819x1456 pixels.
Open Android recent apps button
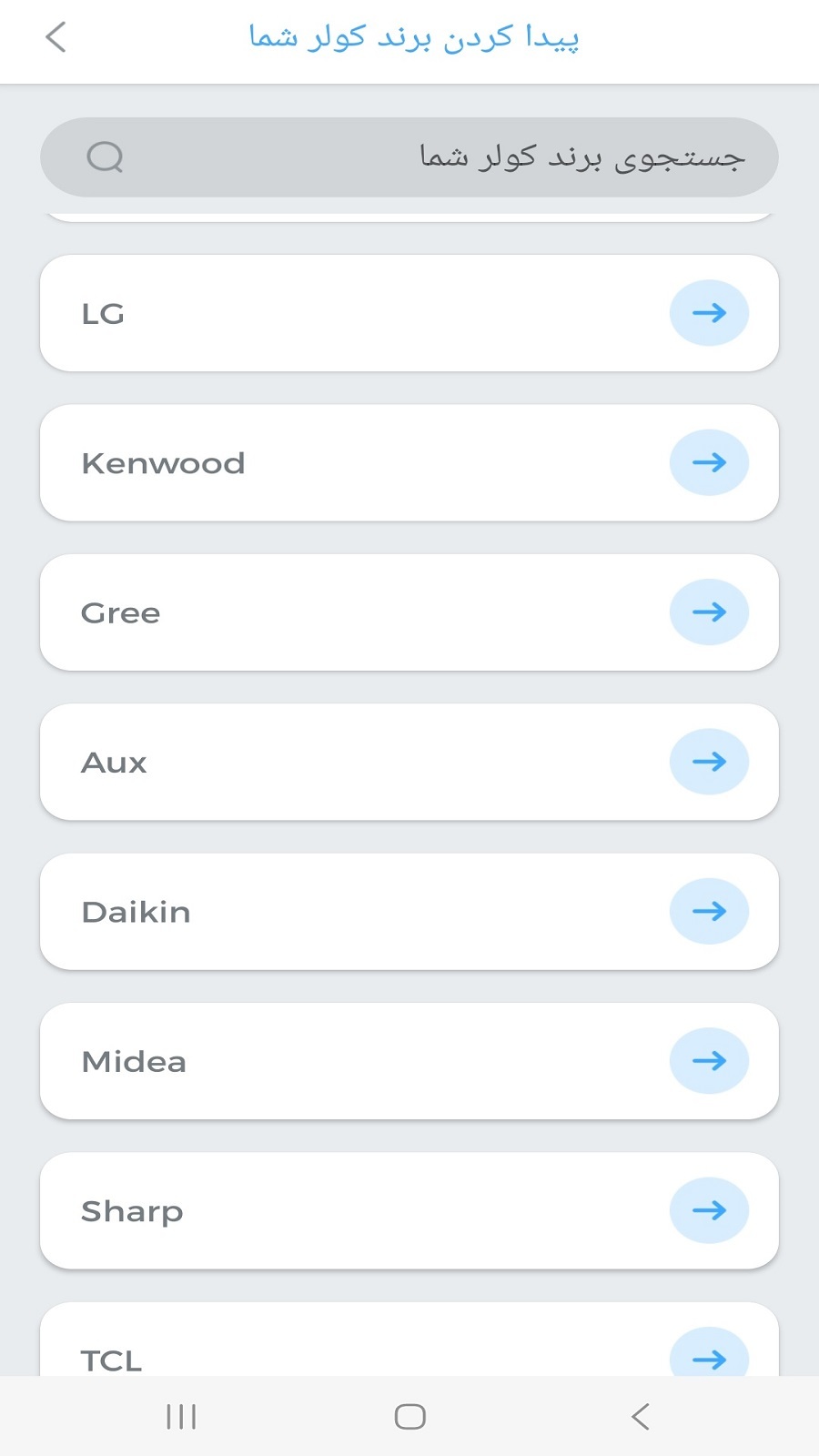pyautogui.click(x=181, y=1417)
